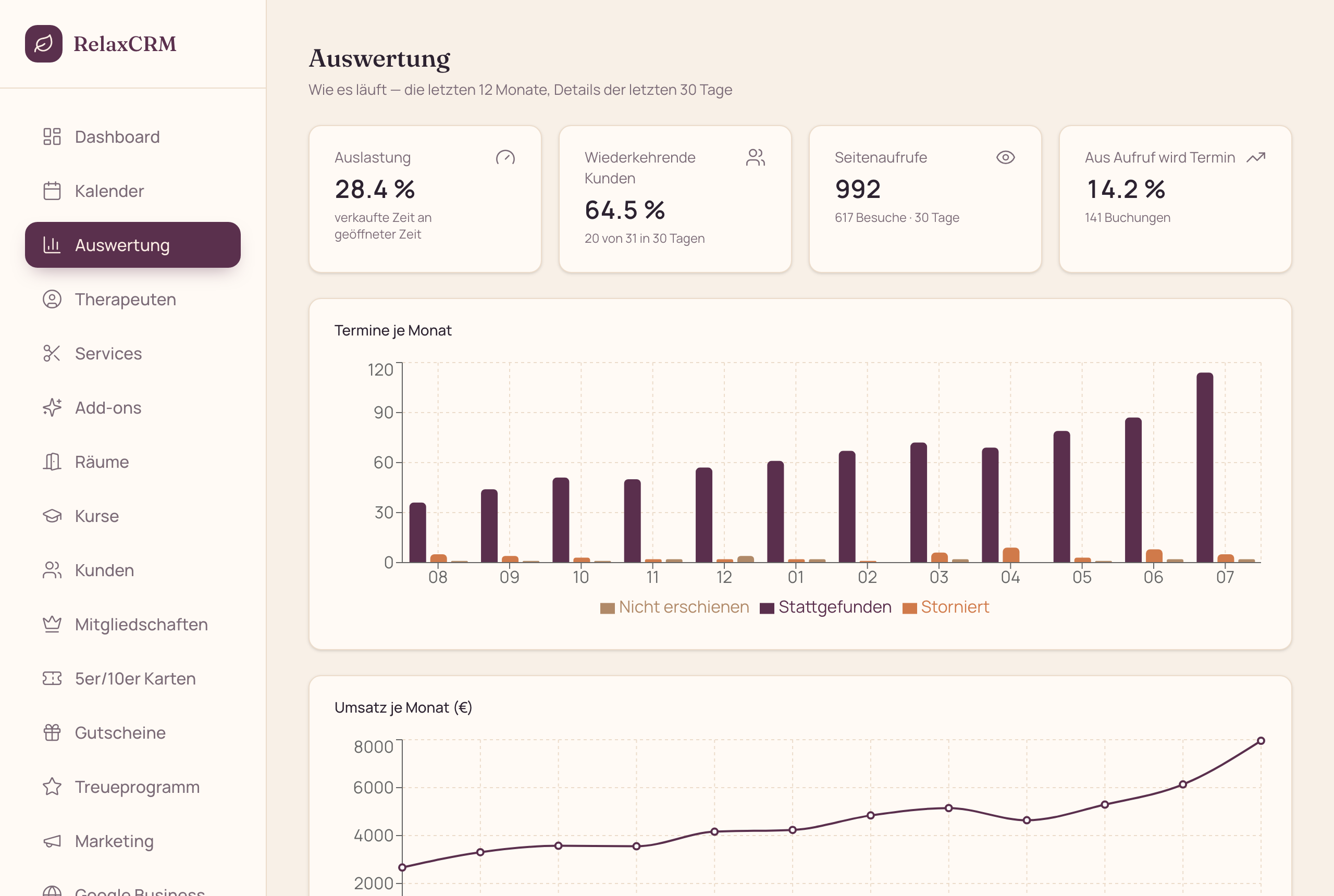Click the Treueprogramm star icon
Viewport: 1334px width, 896px height.
pyautogui.click(x=52, y=786)
